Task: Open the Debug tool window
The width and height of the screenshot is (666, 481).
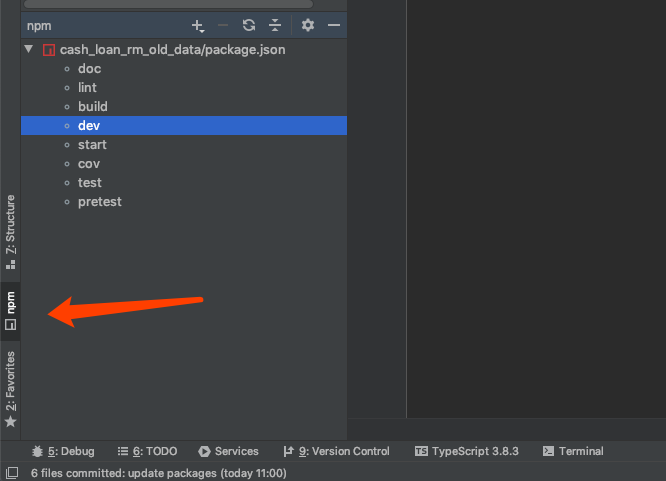Action: pos(63,451)
